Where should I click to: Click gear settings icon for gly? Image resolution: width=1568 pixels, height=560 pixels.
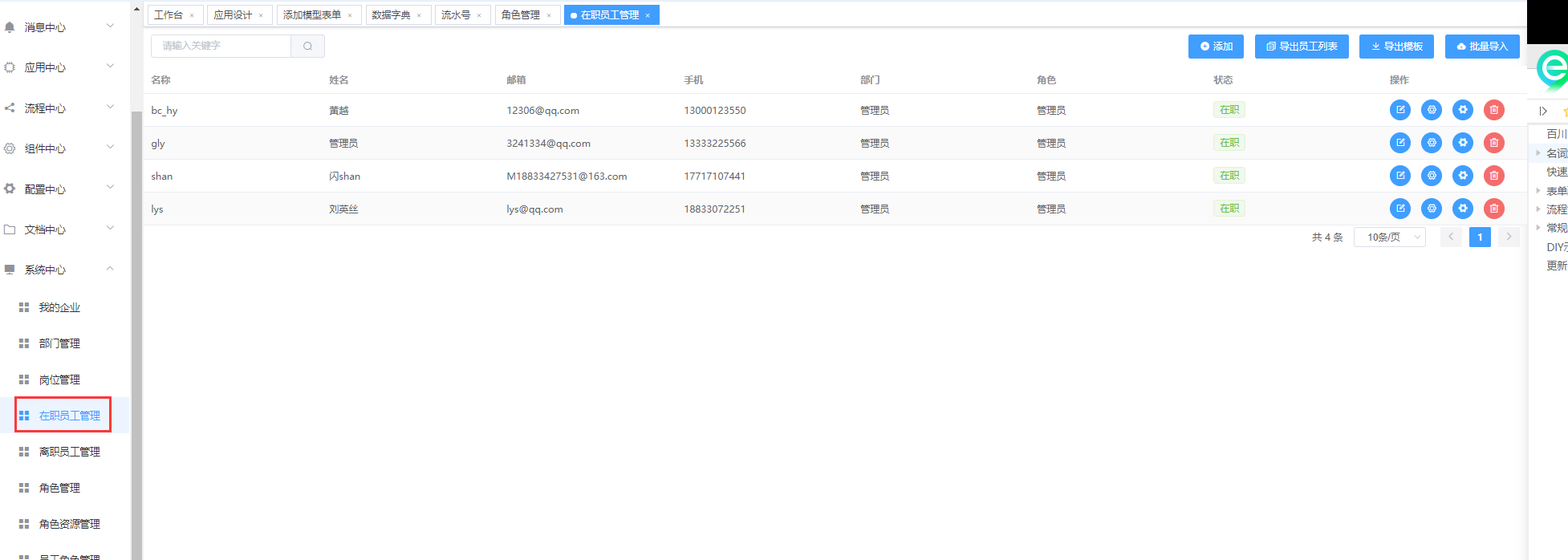click(1463, 143)
